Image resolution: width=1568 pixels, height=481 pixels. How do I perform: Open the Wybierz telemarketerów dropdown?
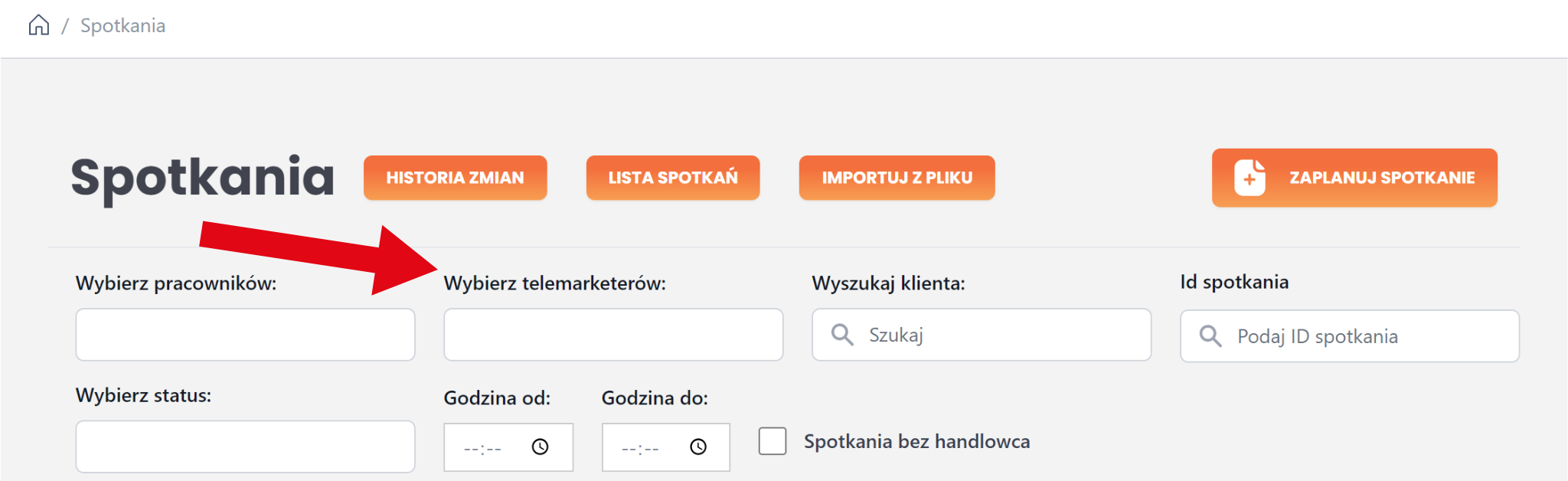click(x=613, y=335)
